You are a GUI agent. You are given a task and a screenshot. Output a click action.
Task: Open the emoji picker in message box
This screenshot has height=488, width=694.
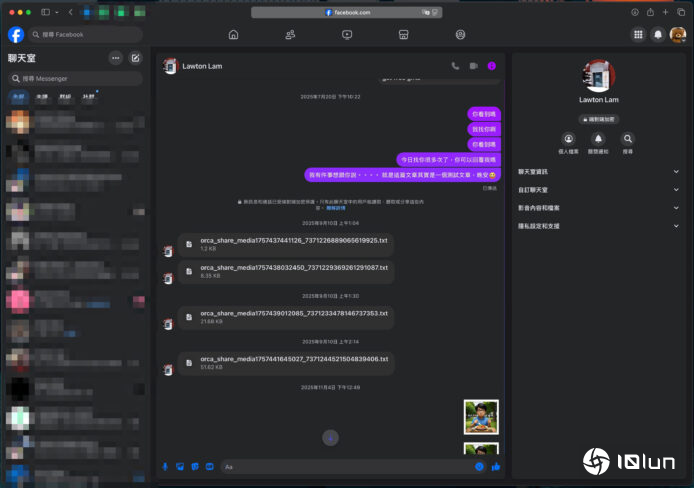tap(480, 467)
